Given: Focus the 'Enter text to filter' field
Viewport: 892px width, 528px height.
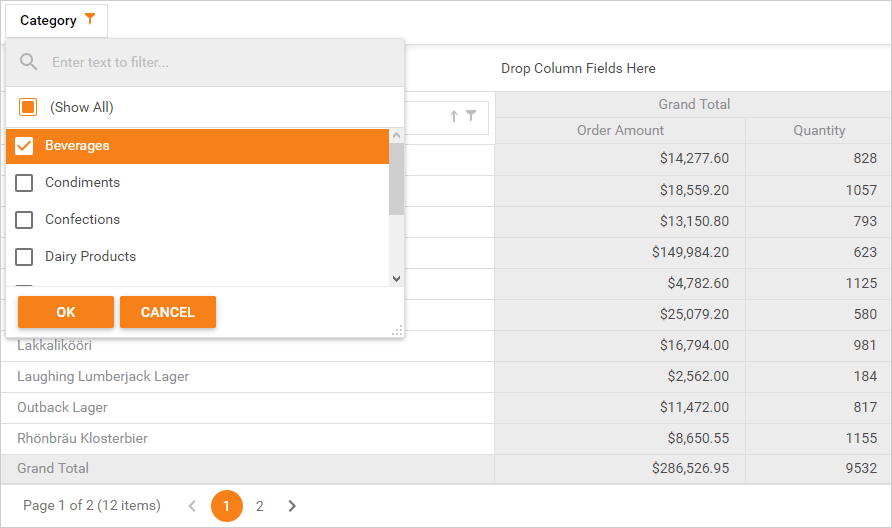Looking at the screenshot, I should click(220, 62).
